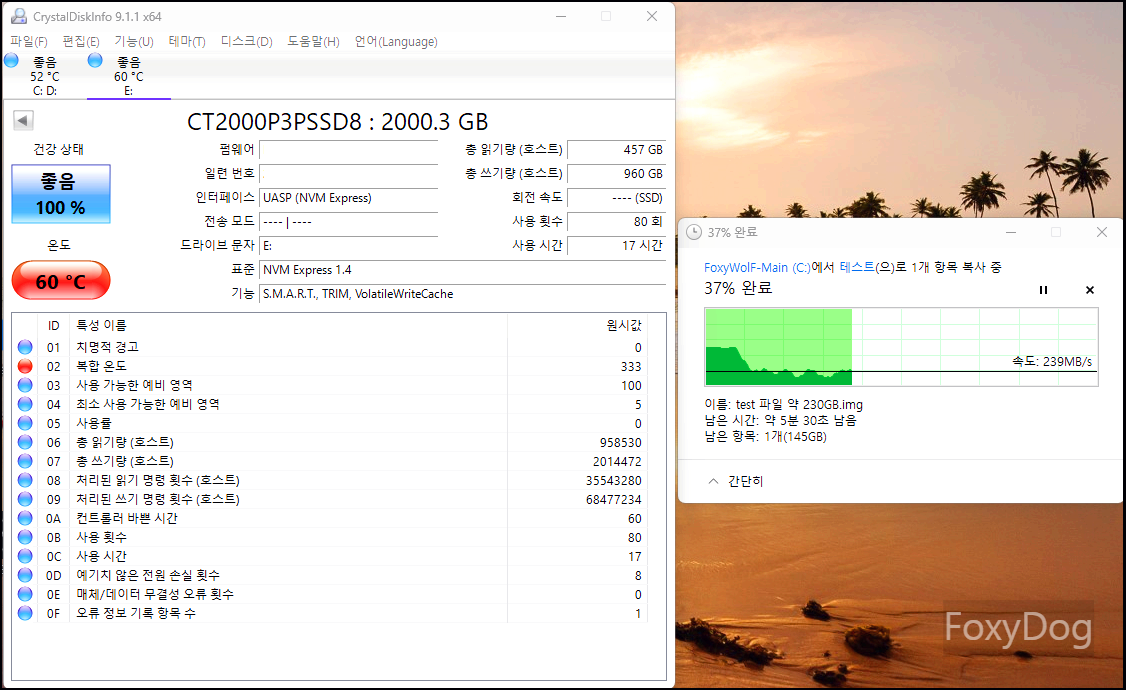Image resolution: width=1126 pixels, height=690 pixels.
Task: Click the 펌웨어 input field
Action: click(348, 150)
